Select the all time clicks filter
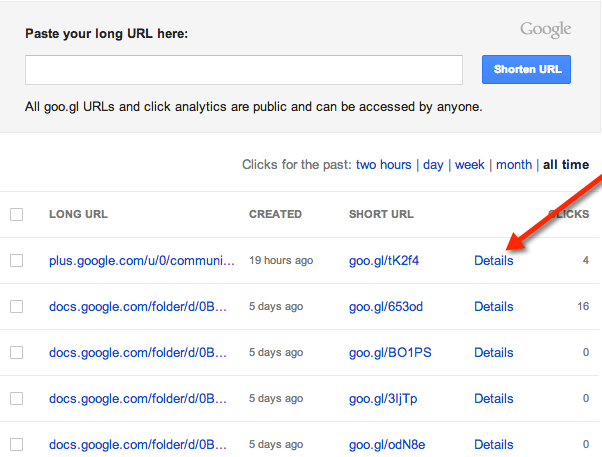Image resolution: width=602 pixels, height=457 pixels. click(x=566, y=165)
